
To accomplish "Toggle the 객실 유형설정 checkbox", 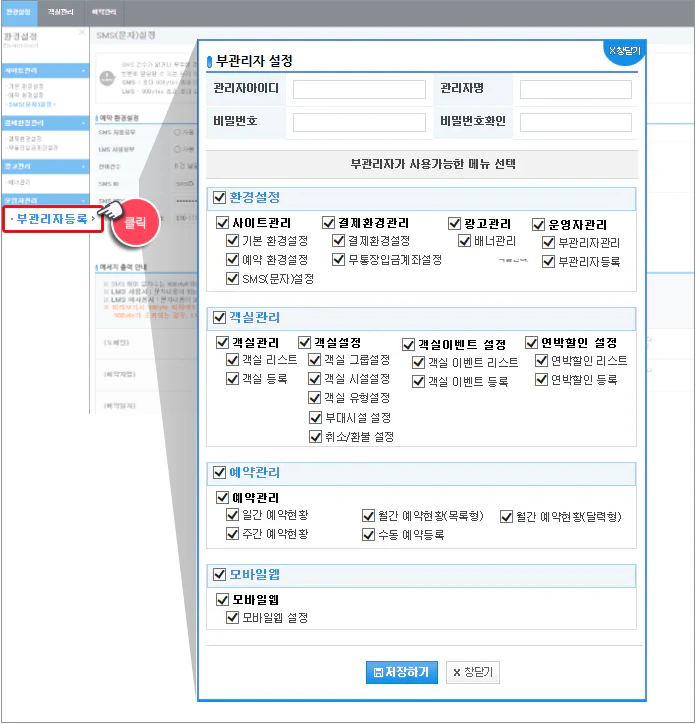I will (315, 398).
